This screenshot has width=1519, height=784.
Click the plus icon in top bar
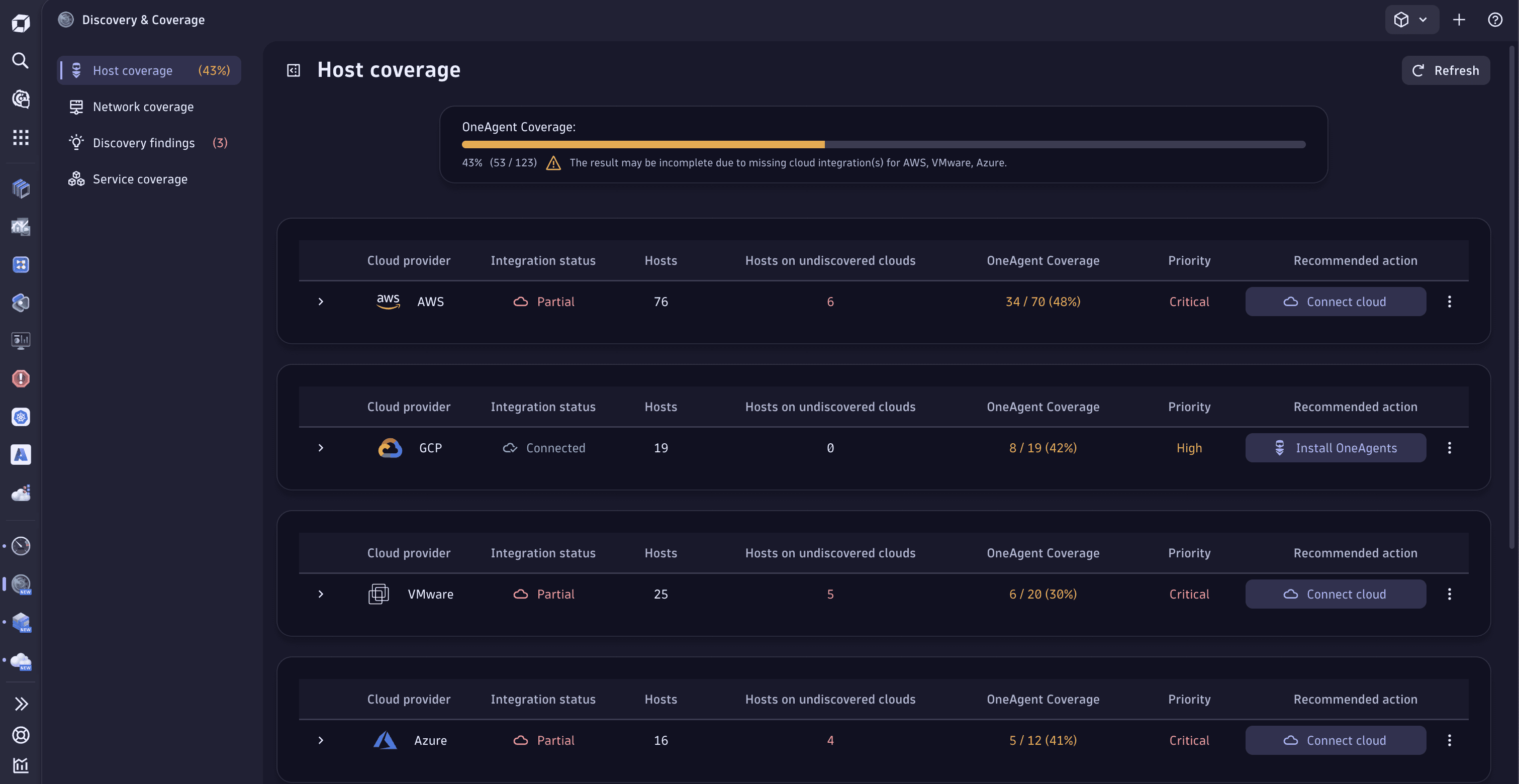[1459, 20]
